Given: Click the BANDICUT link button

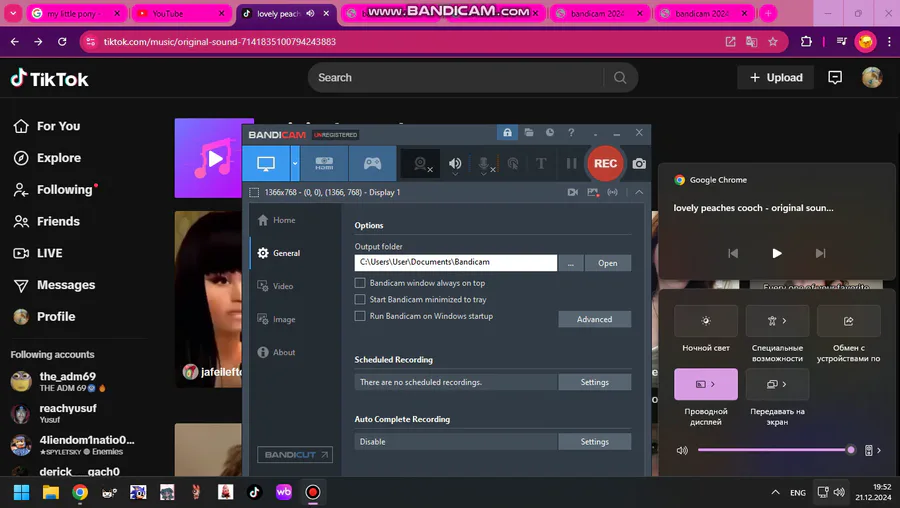Looking at the screenshot, I should (x=295, y=455).
